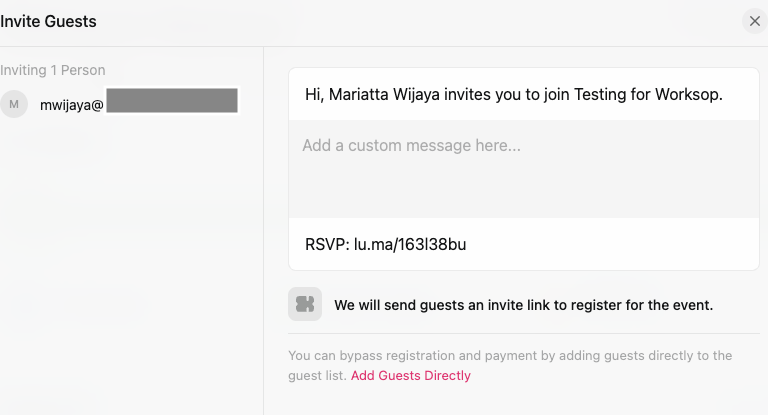The width and height of the screenshot is (768, 415).
Task: Open the Add Guests Directly link
Action: coord(410,375)
